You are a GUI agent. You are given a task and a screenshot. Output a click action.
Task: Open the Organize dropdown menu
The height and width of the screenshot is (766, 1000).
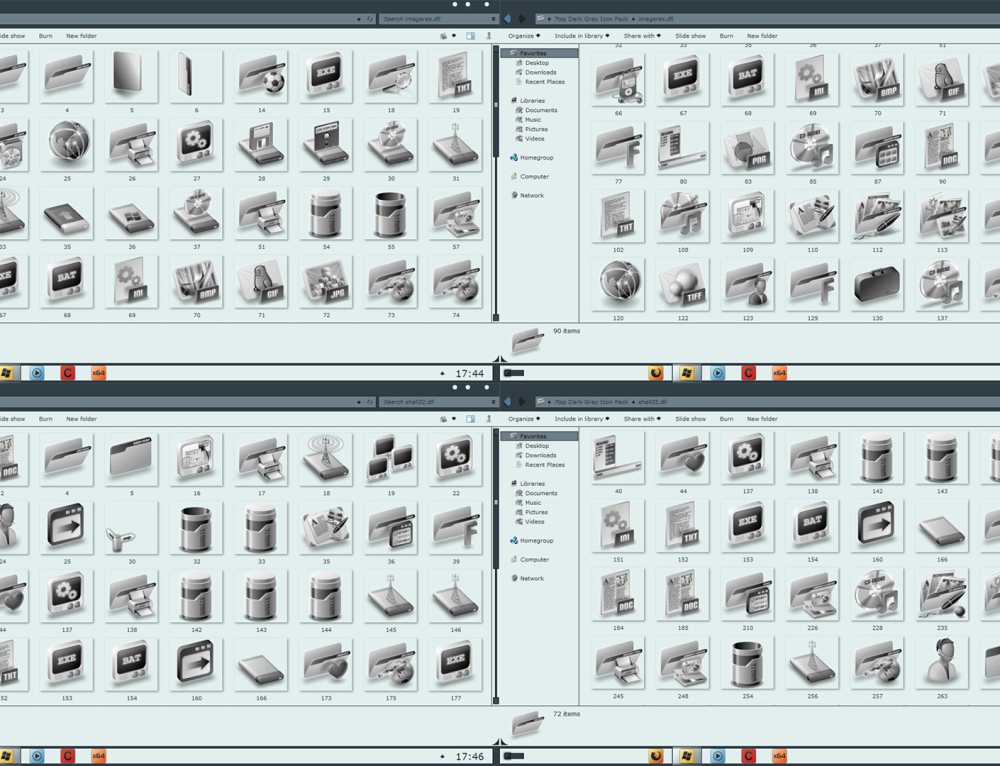point(524,36)
